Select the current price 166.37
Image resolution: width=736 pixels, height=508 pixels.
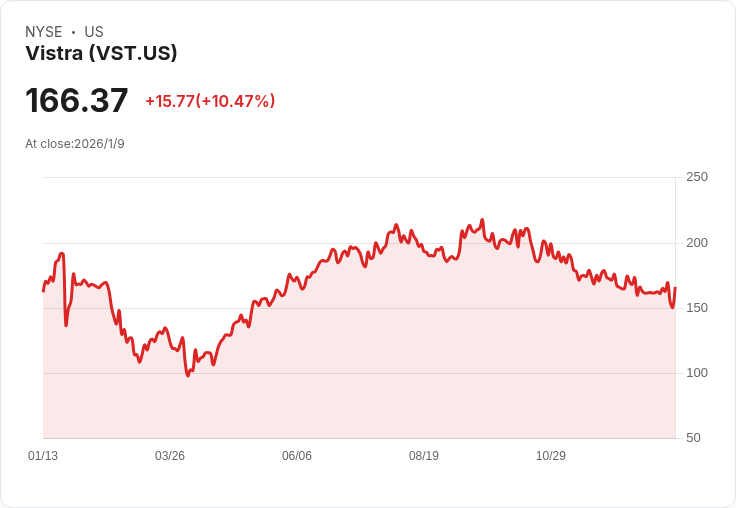(77, 101)
